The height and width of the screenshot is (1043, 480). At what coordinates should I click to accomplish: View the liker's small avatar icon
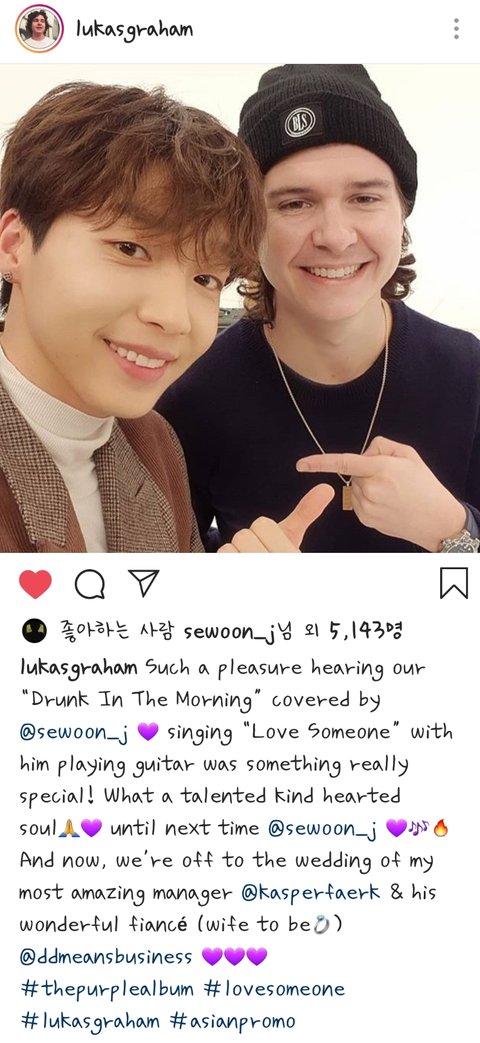click(x=34, y=630)
